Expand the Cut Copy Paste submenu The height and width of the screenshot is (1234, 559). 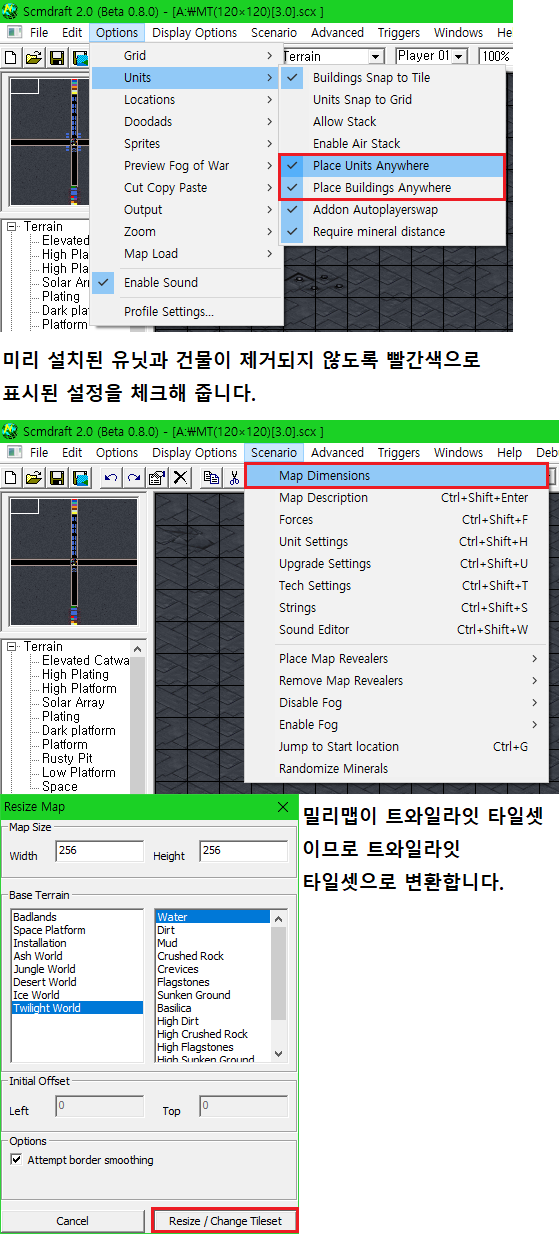pyautogui.click(x=187, y=188)
